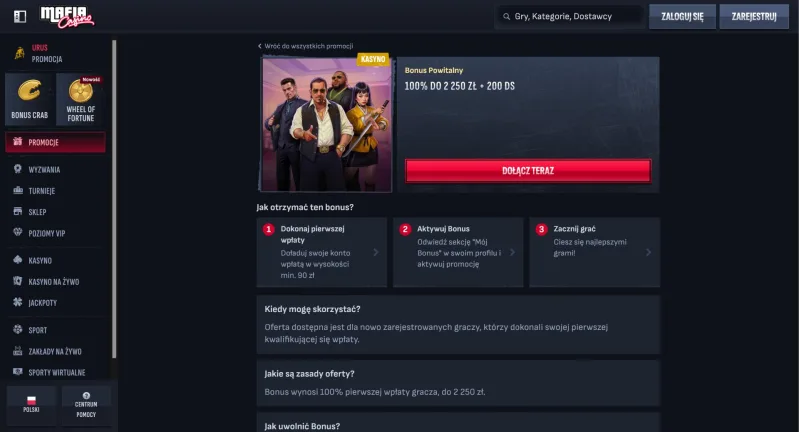Image resolution: width=799 pixels, height=432 pixels.
Task: Click the Sporty wirtualne icon
Action: 18,372
